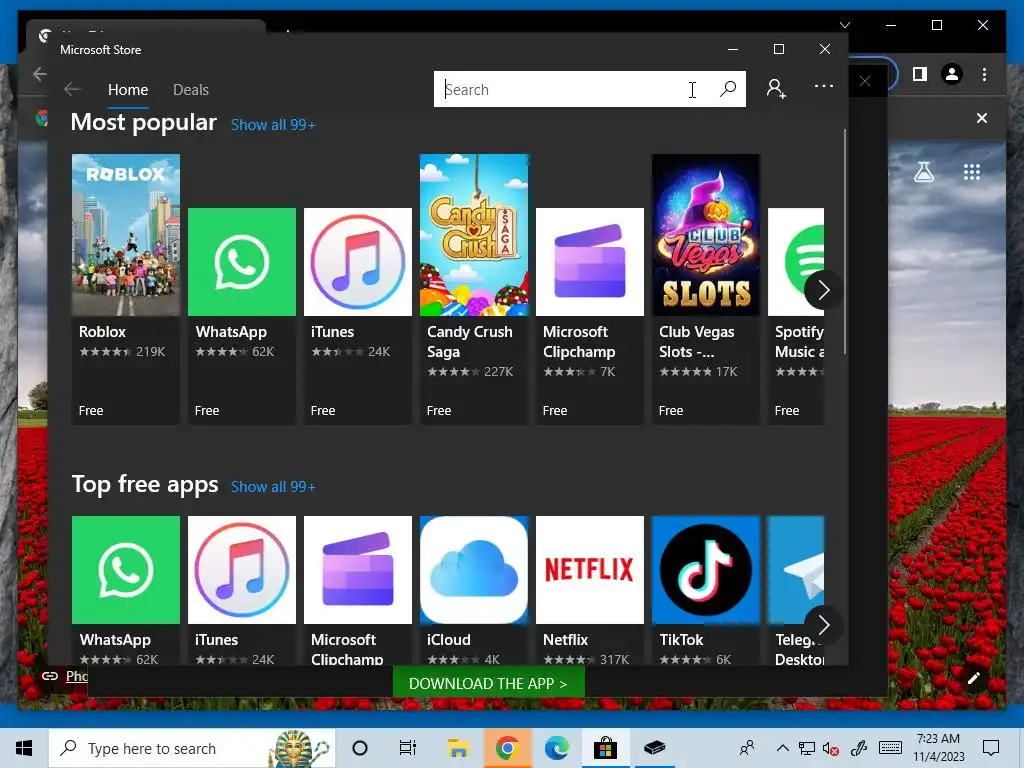Dismiss the Chrome bar with the X below toolbar
Image resolution: width=1024 pixels, height=768 pixels.
(x=982, y=118)
